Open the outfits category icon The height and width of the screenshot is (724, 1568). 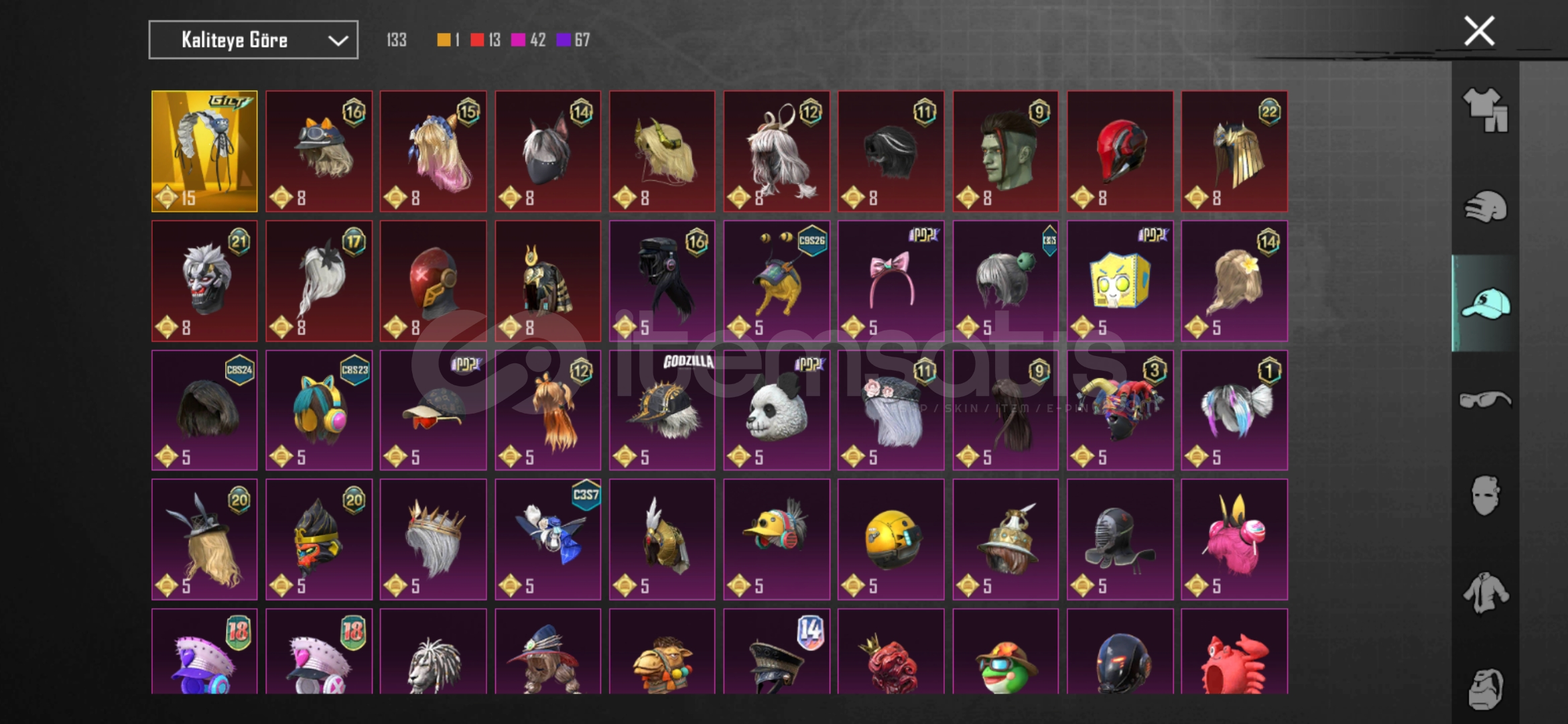(x=1485, y=110)
